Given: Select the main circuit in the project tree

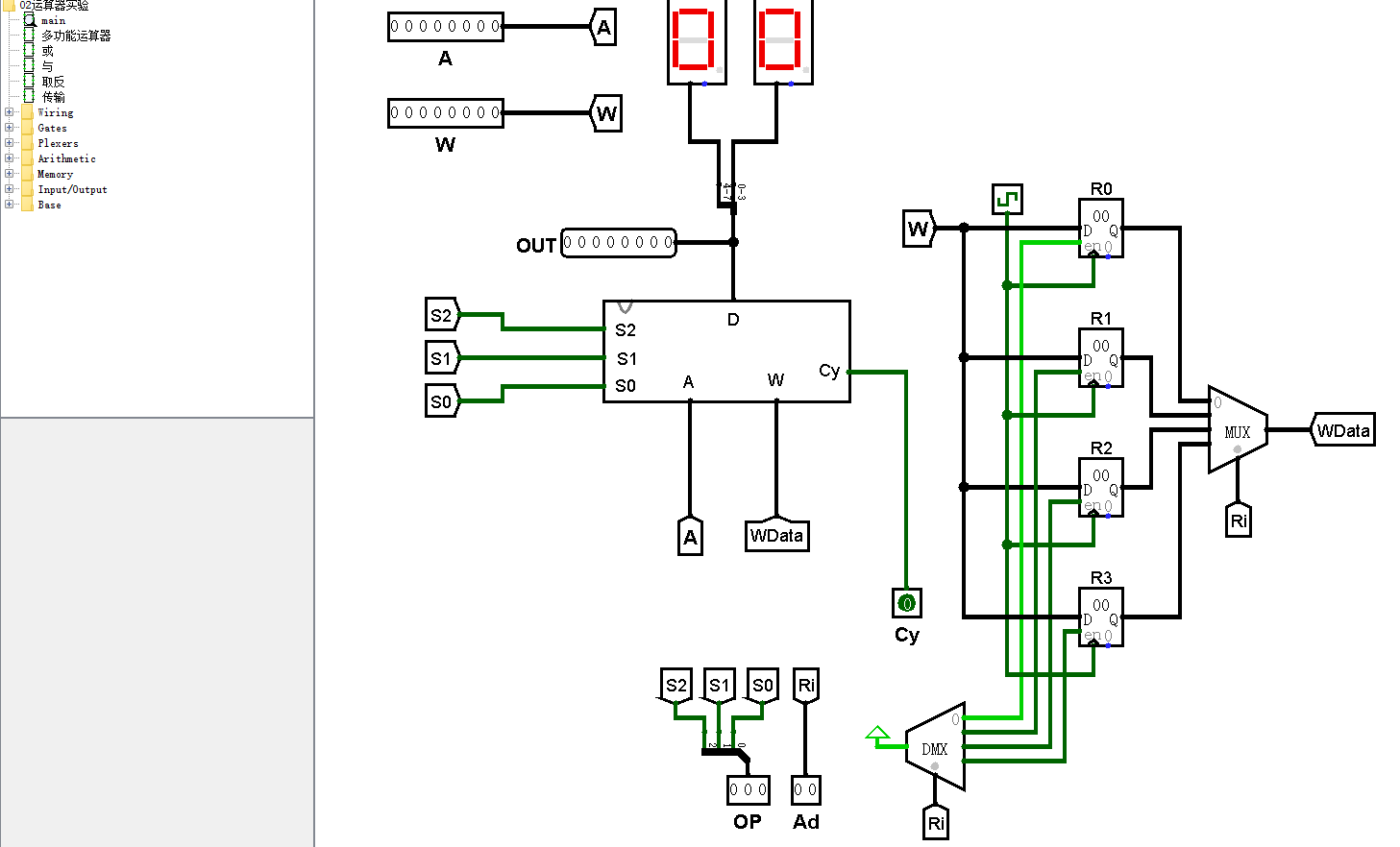Looking at the screenshot, I should coord(53,20).
